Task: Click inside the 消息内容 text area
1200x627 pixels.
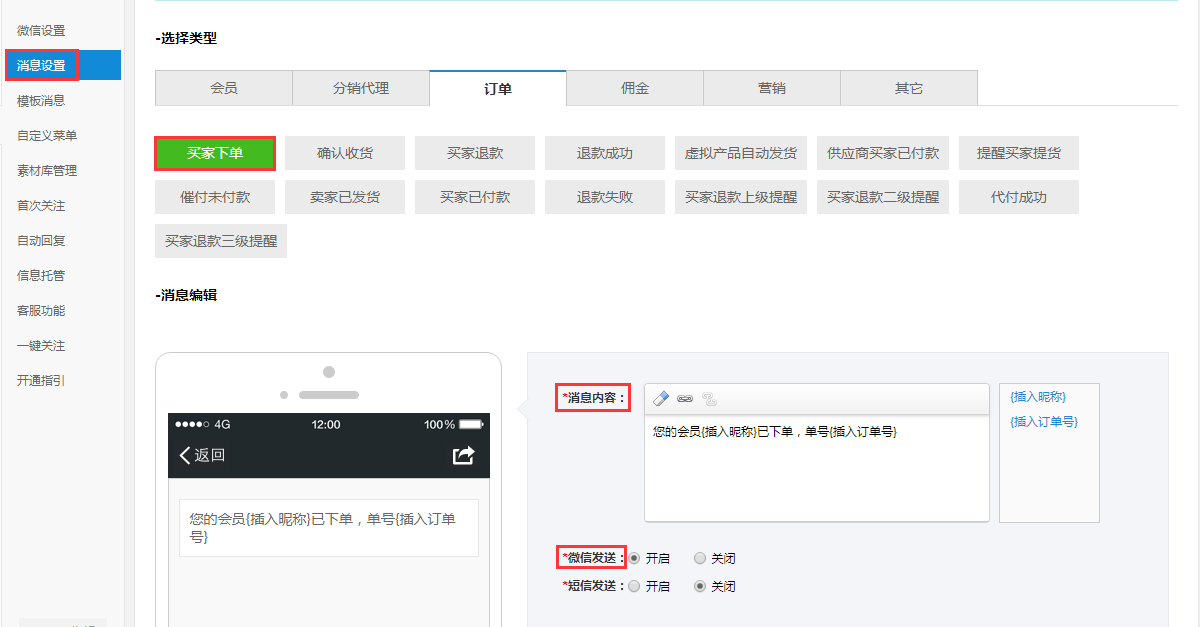Action: tap(816, 470)
